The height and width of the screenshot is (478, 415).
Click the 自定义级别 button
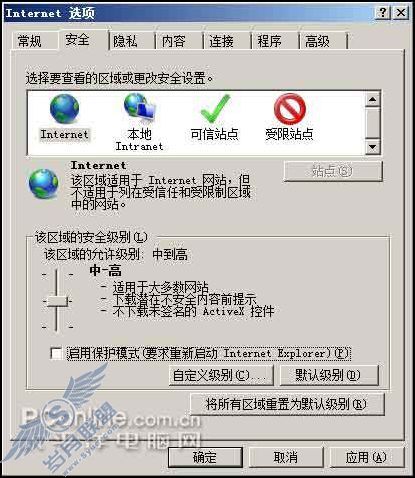221,375
